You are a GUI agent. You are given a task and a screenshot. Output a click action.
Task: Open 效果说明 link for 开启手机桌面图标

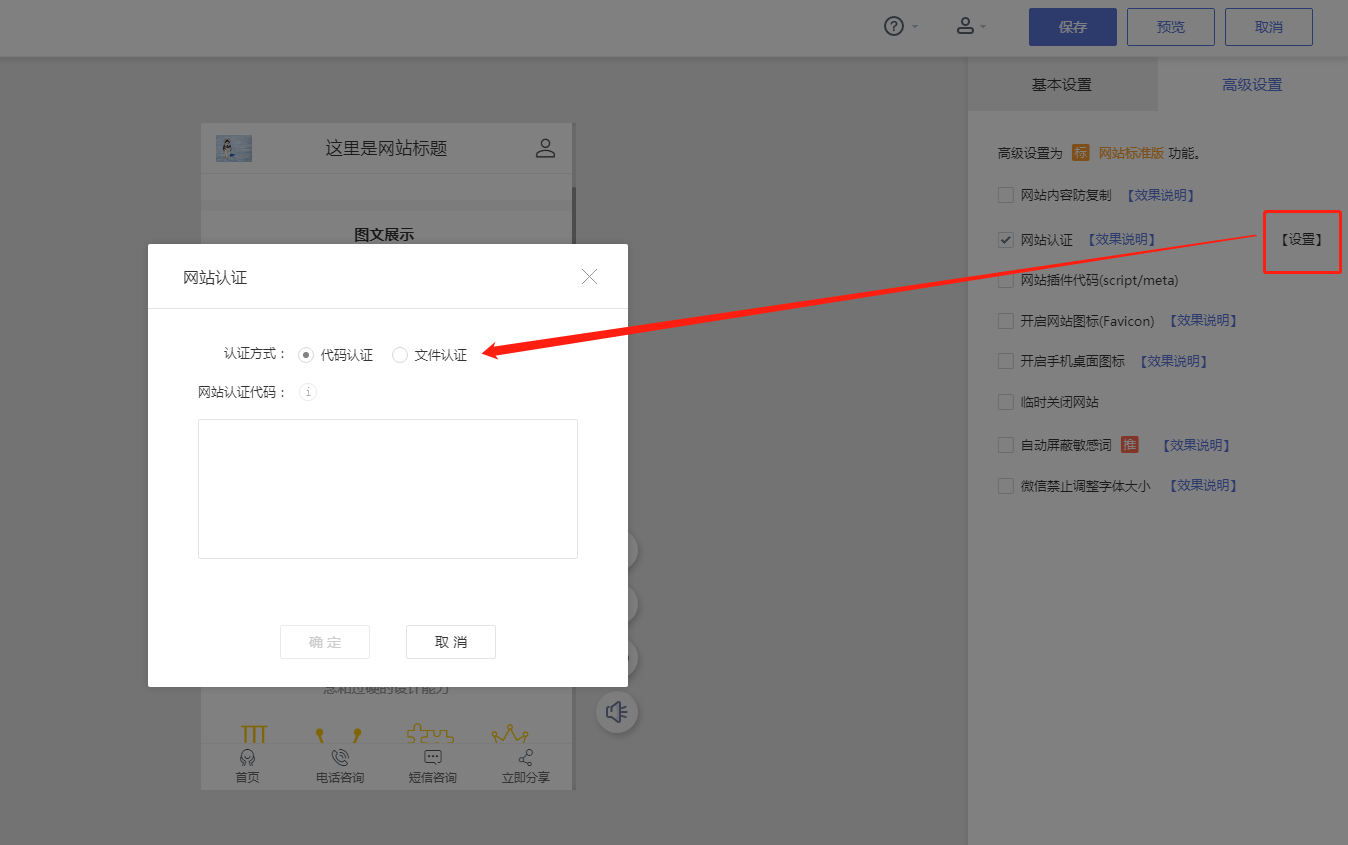[x=1174, y=361]
